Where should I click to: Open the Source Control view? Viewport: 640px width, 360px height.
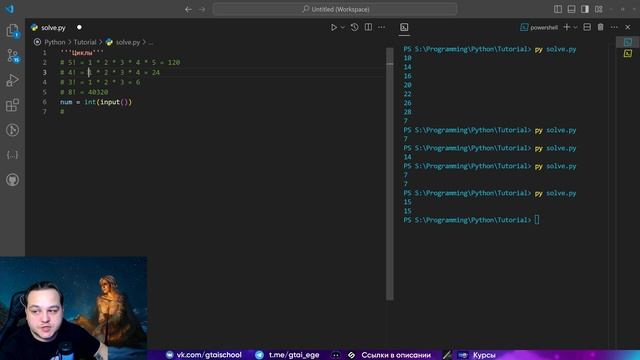point(12,56)
